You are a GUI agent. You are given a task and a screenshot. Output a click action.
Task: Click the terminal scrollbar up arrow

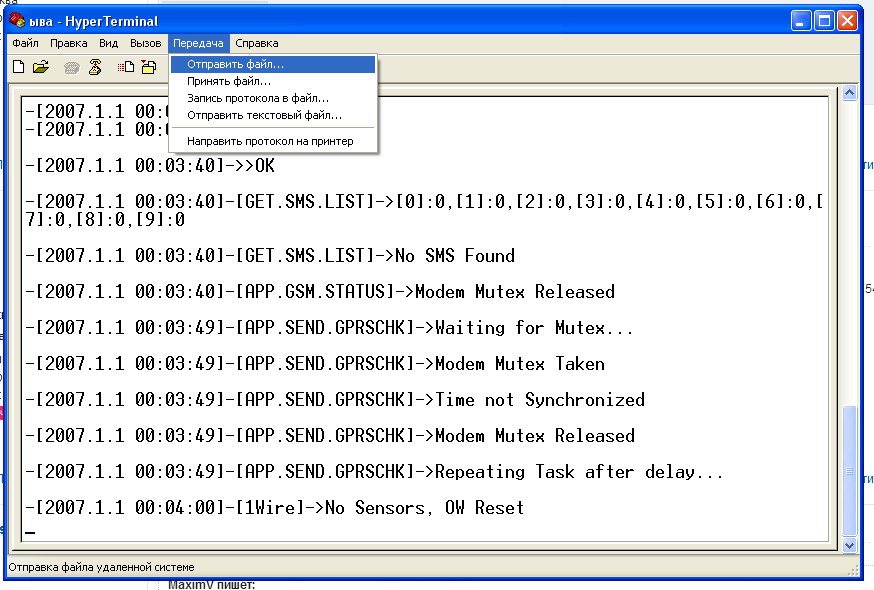pos(849,92)
